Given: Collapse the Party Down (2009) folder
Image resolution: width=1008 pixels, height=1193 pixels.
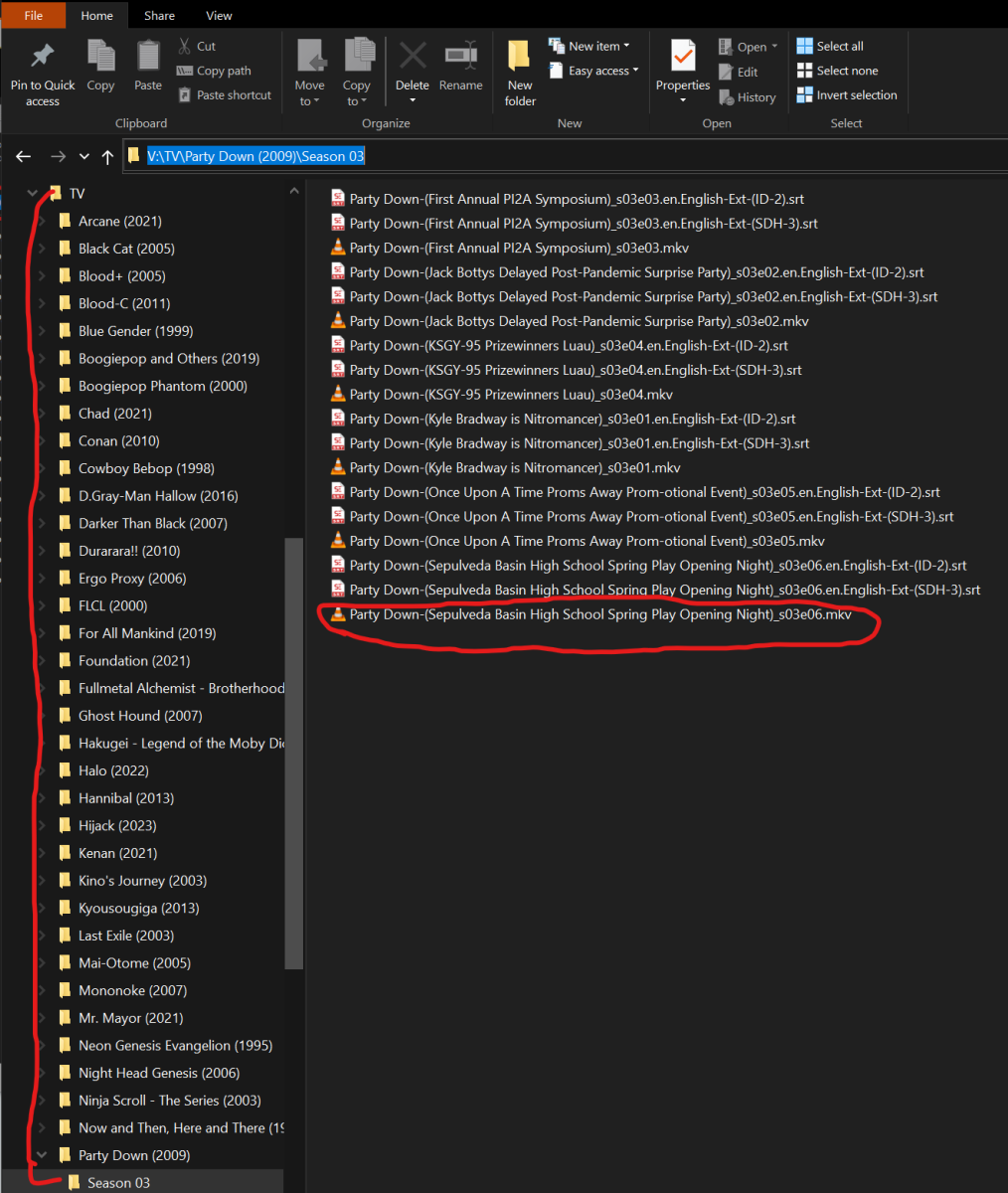Looking at the screenshot, I should point(41,1155).
